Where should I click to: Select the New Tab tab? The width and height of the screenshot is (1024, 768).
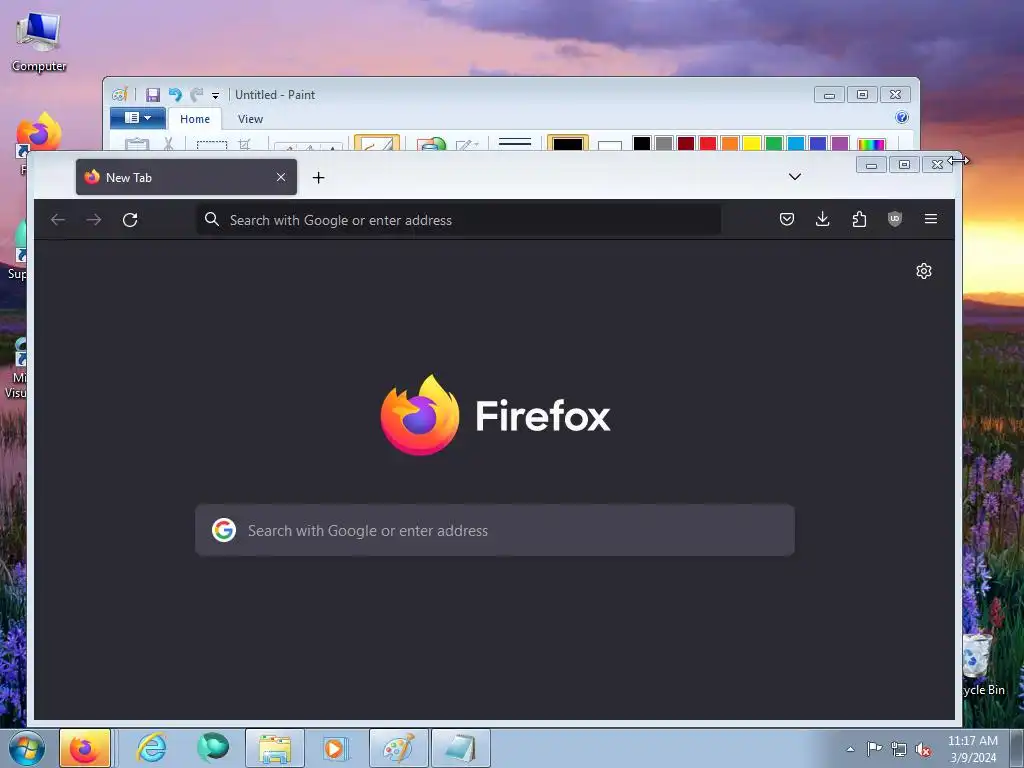(186, 177)
